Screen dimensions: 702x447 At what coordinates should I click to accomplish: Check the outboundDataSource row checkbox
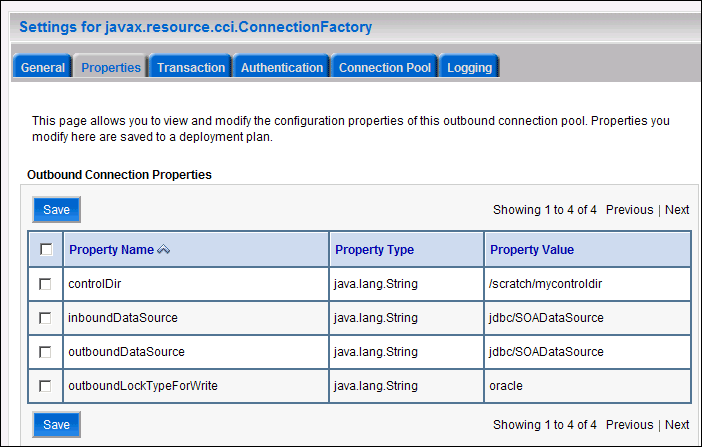(45, 352)
